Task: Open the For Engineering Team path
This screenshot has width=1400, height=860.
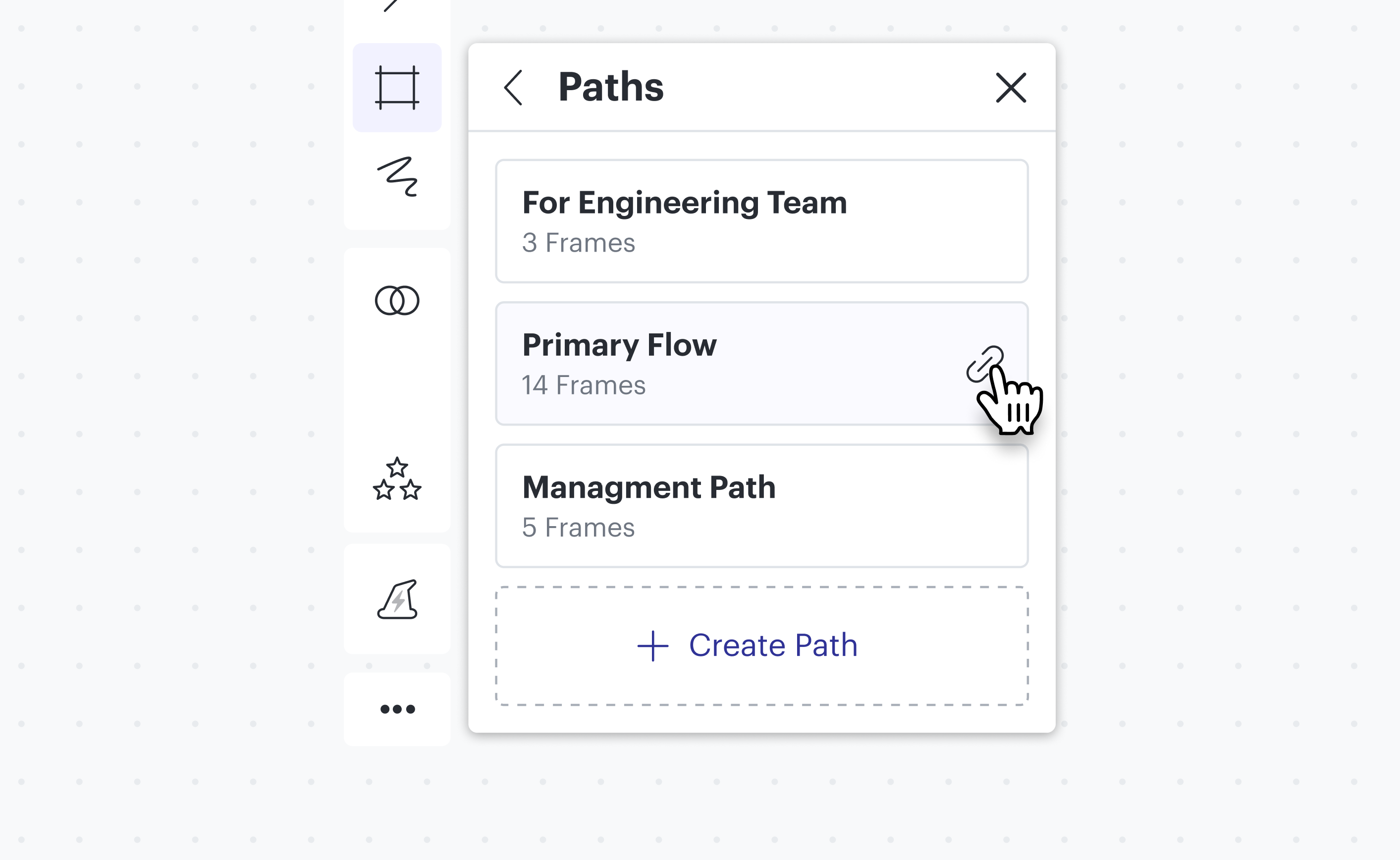Action: pyautogui.click(x=684, y=203)
